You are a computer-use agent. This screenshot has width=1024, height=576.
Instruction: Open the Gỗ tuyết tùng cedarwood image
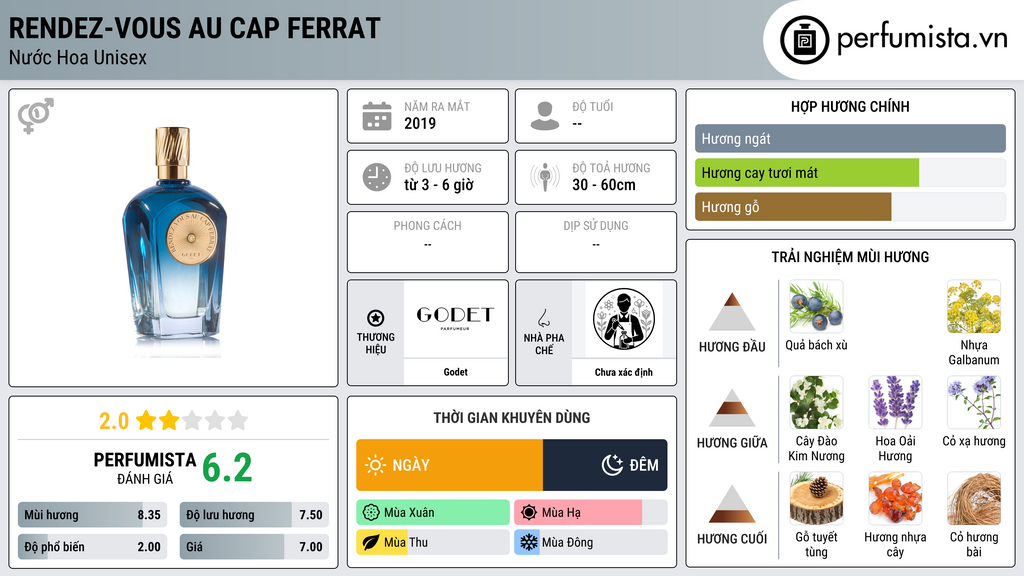point(816,499)
